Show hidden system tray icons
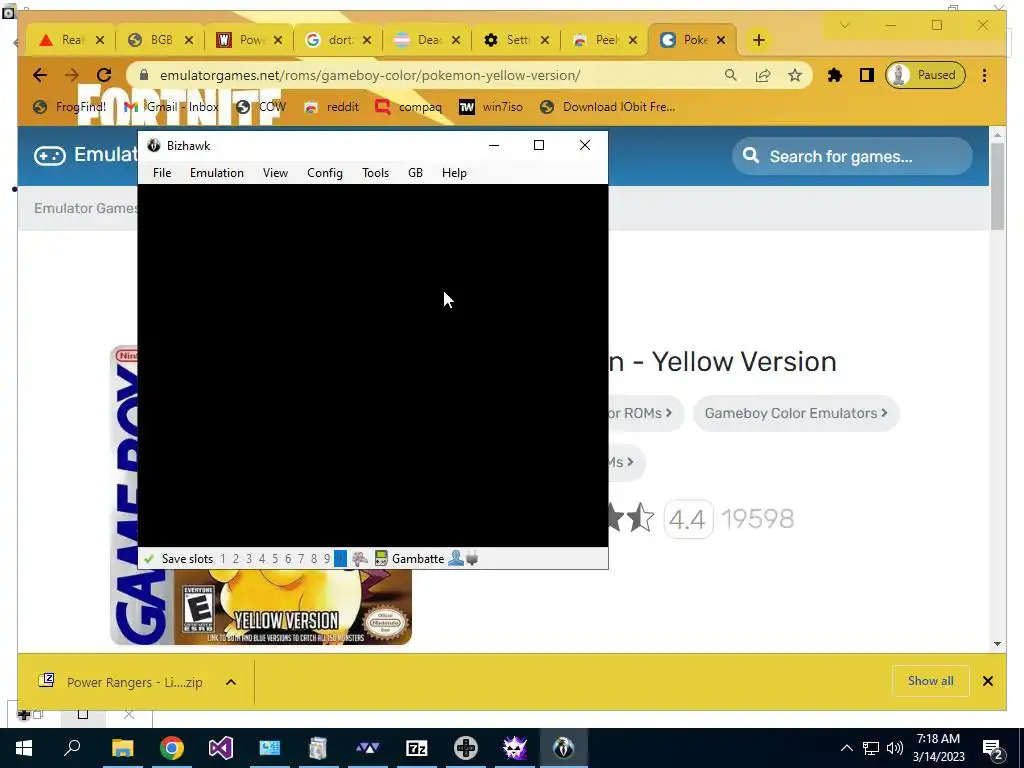The height and width of the screenshot is (768, 1024). click(x=846, y=748)
